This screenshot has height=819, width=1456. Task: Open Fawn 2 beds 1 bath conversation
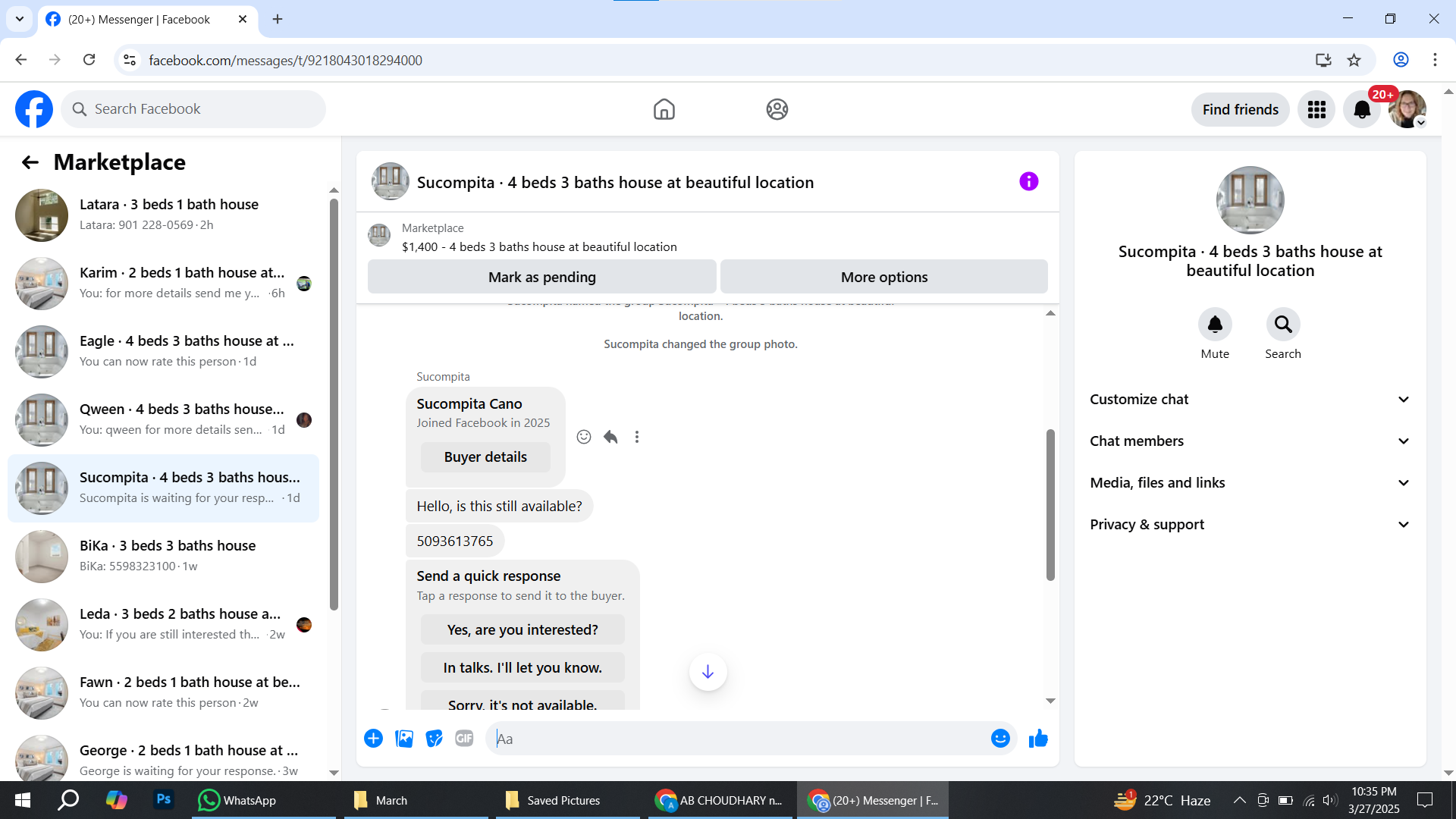pyautogui.click(x=163, y=693)
